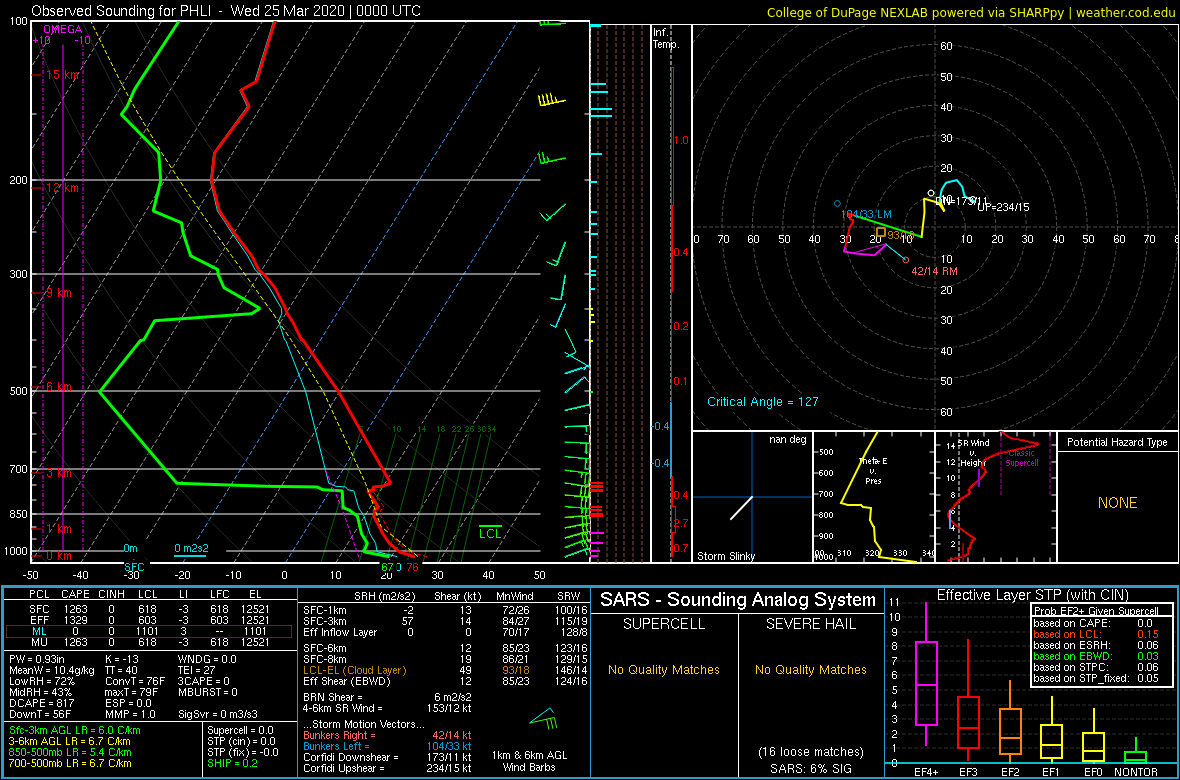Click the 'SARS: 6% SIG' text
The height and width of the screenshot is (780, 1180).
tap(810, 767)
